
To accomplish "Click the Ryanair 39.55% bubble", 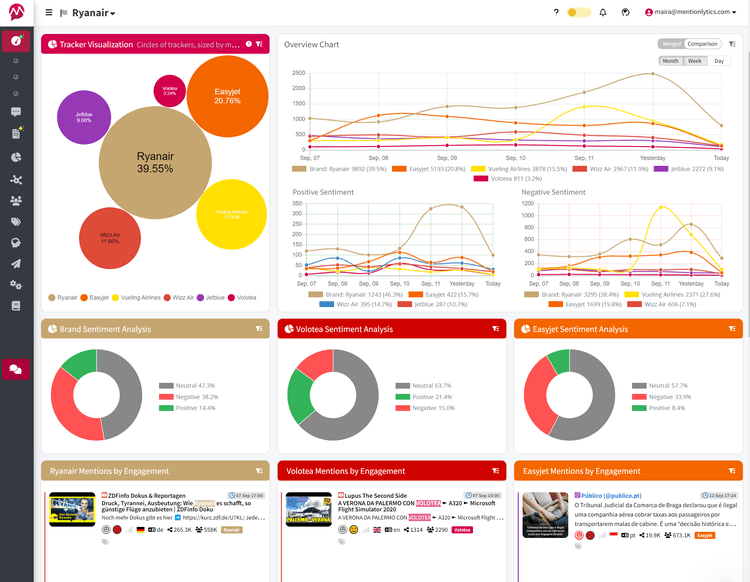I will [155, 163].
